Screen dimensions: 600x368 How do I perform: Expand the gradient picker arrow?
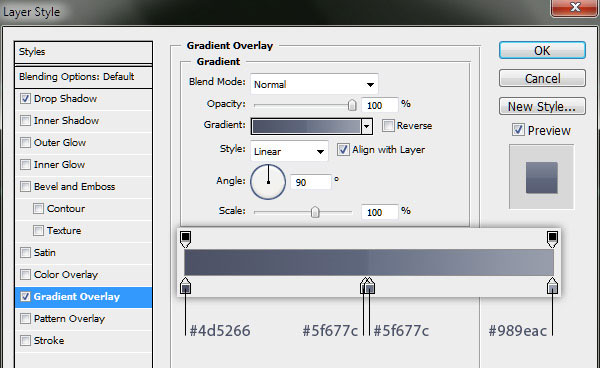click(x=367, y=126)
